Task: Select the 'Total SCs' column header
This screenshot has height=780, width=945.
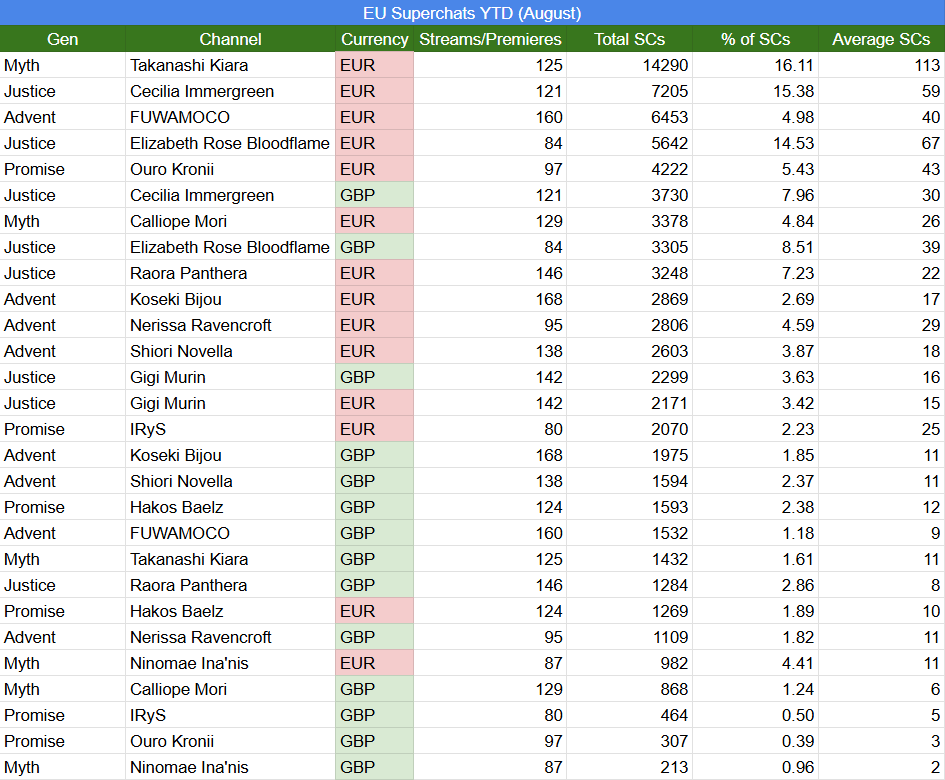Action: tap(629, 39)
